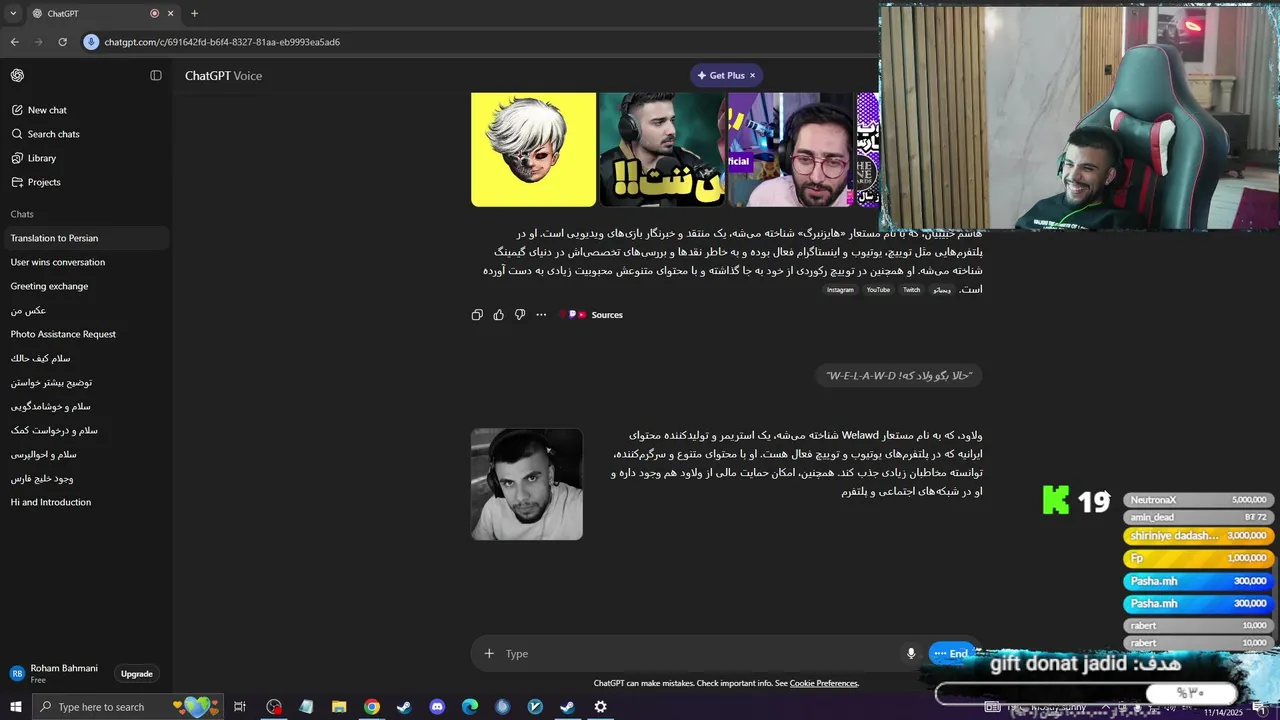Open the Cookie Preferences link
The height and width of the screenshot is (720, 1280).
click(x=823, y=683)
